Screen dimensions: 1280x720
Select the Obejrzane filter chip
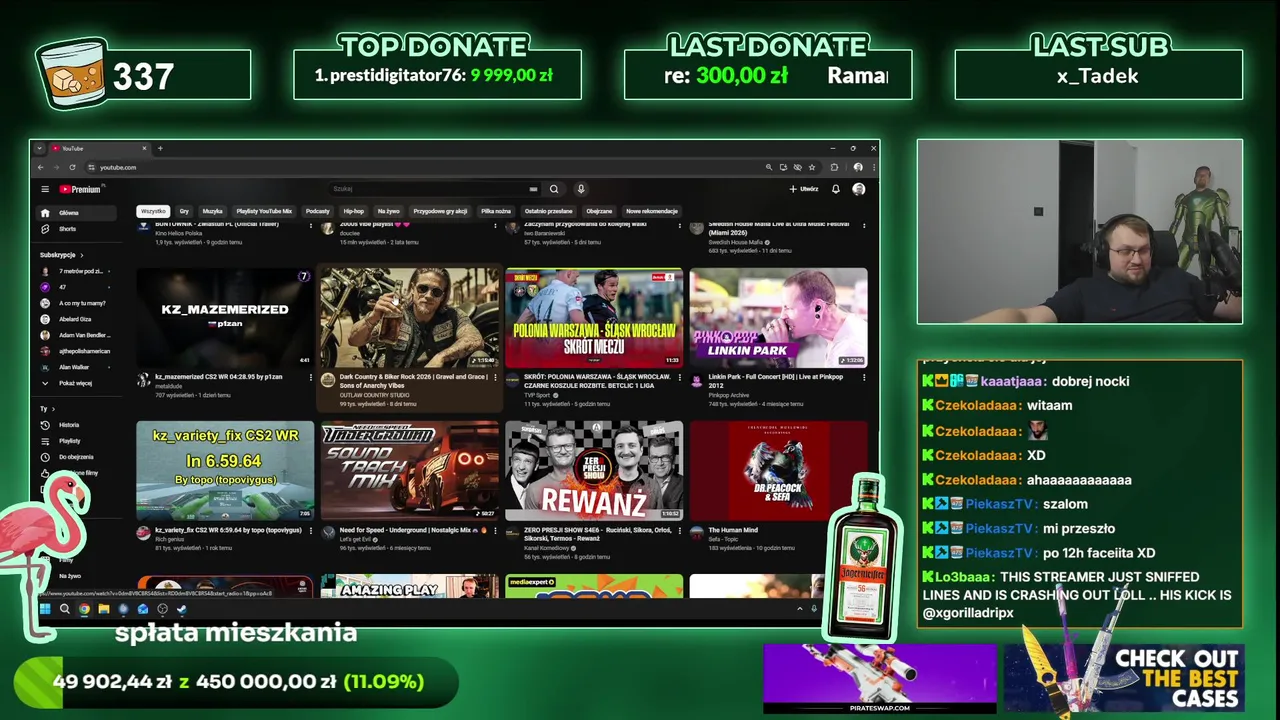pyautogui.click(x=599, y=211)
